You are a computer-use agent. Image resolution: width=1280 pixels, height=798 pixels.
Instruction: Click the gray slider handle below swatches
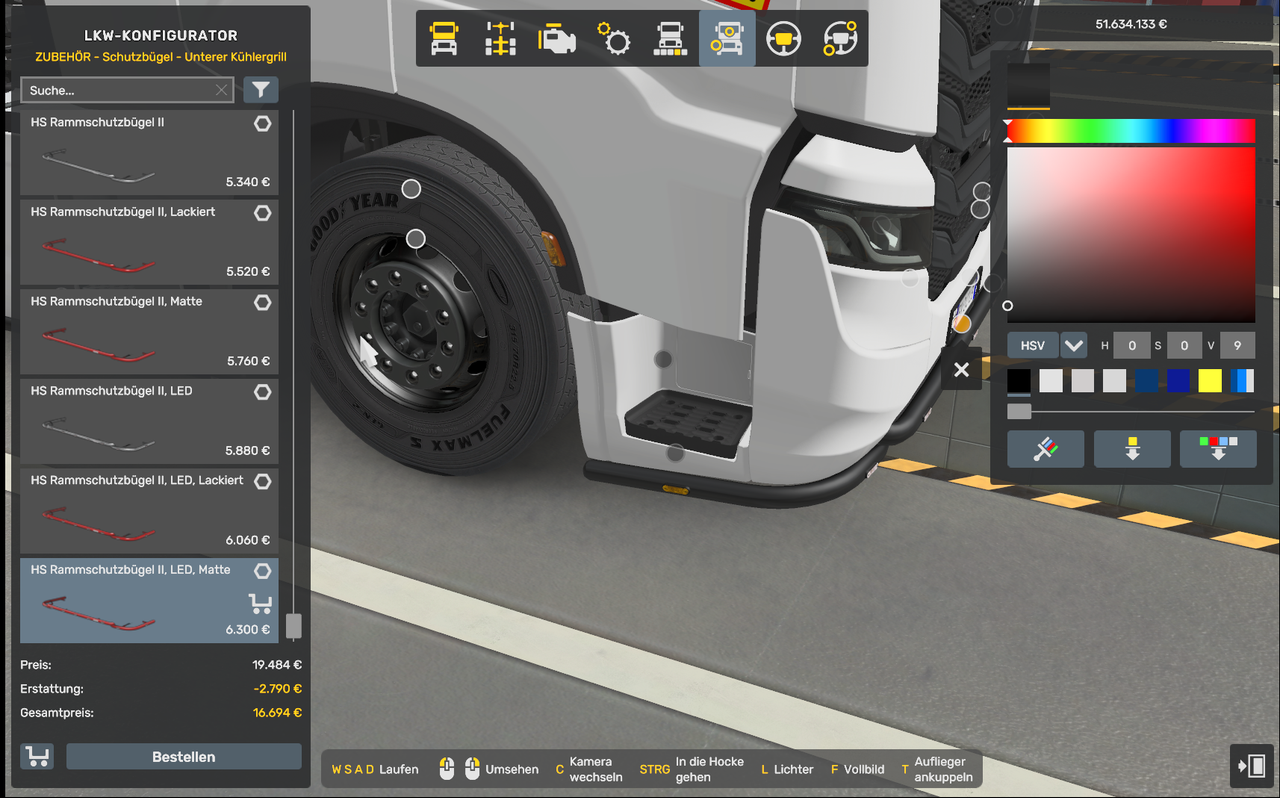tap(1019, 411)
